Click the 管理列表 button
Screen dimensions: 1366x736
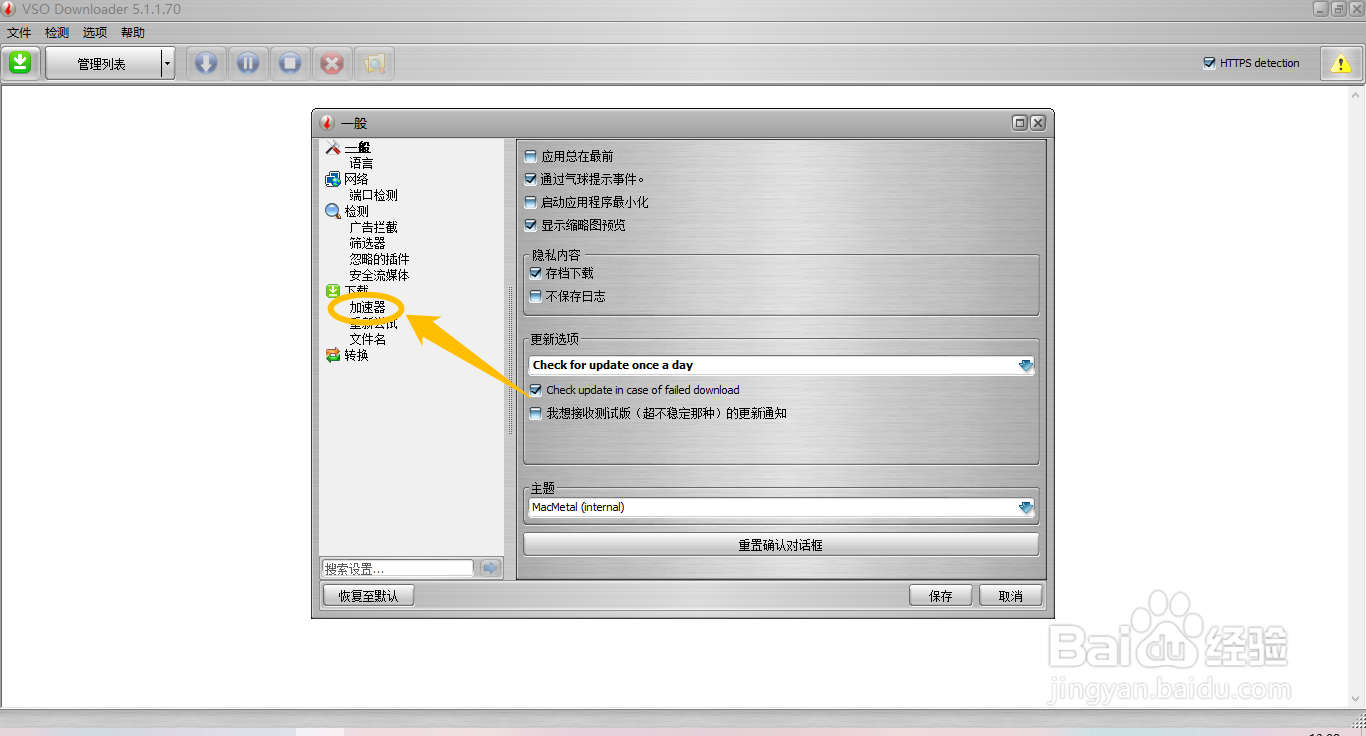(x=103, y=64)
